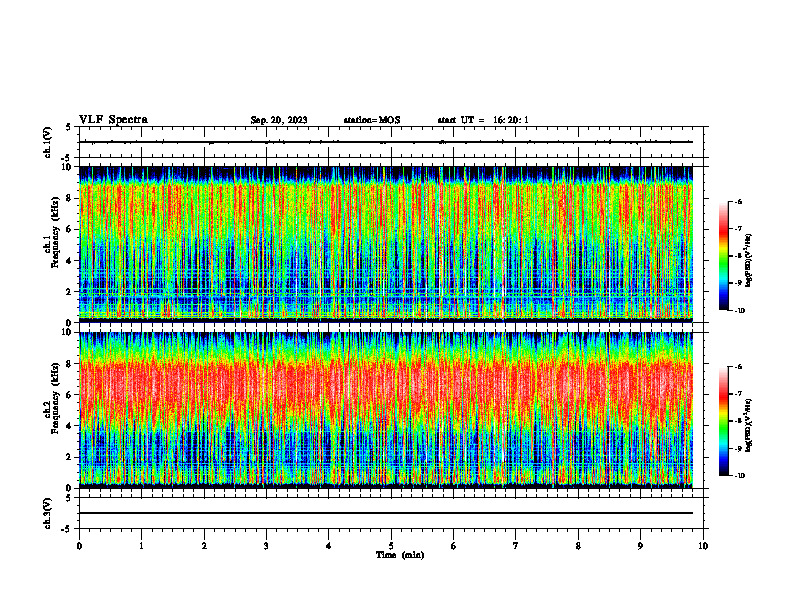This screenshot has height=612, width=792.
Task: Click the "VLF Spectra" plot title
Action: (113, 120)
